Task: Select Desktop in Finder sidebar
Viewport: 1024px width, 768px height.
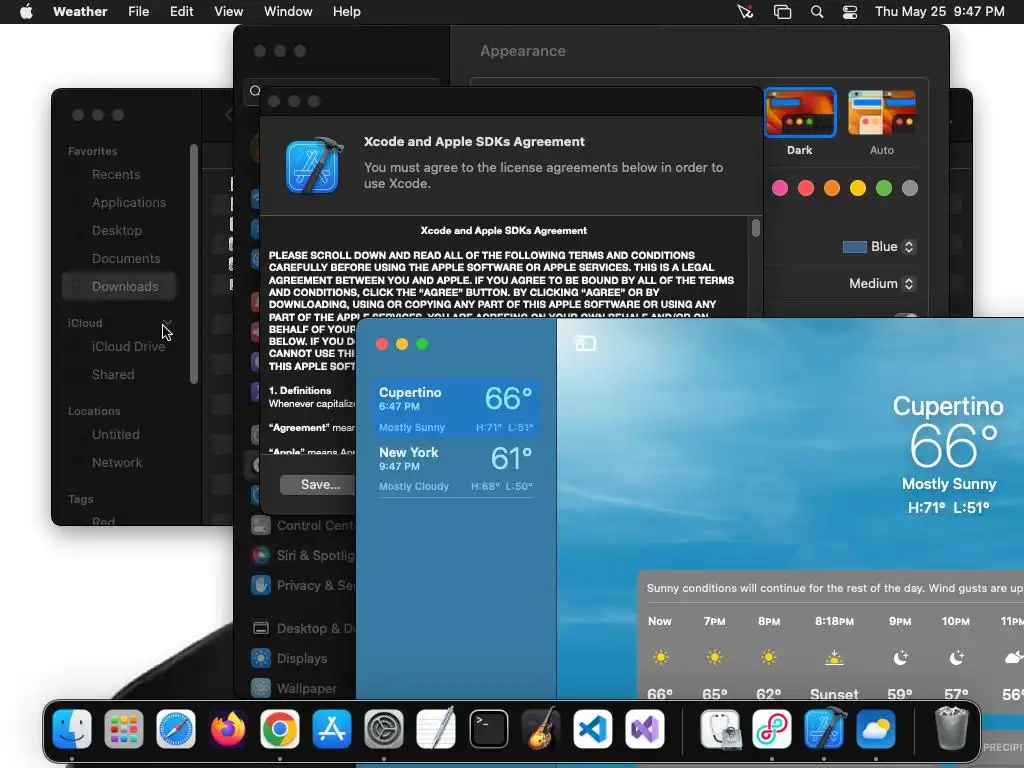Action: coord(117,231)
